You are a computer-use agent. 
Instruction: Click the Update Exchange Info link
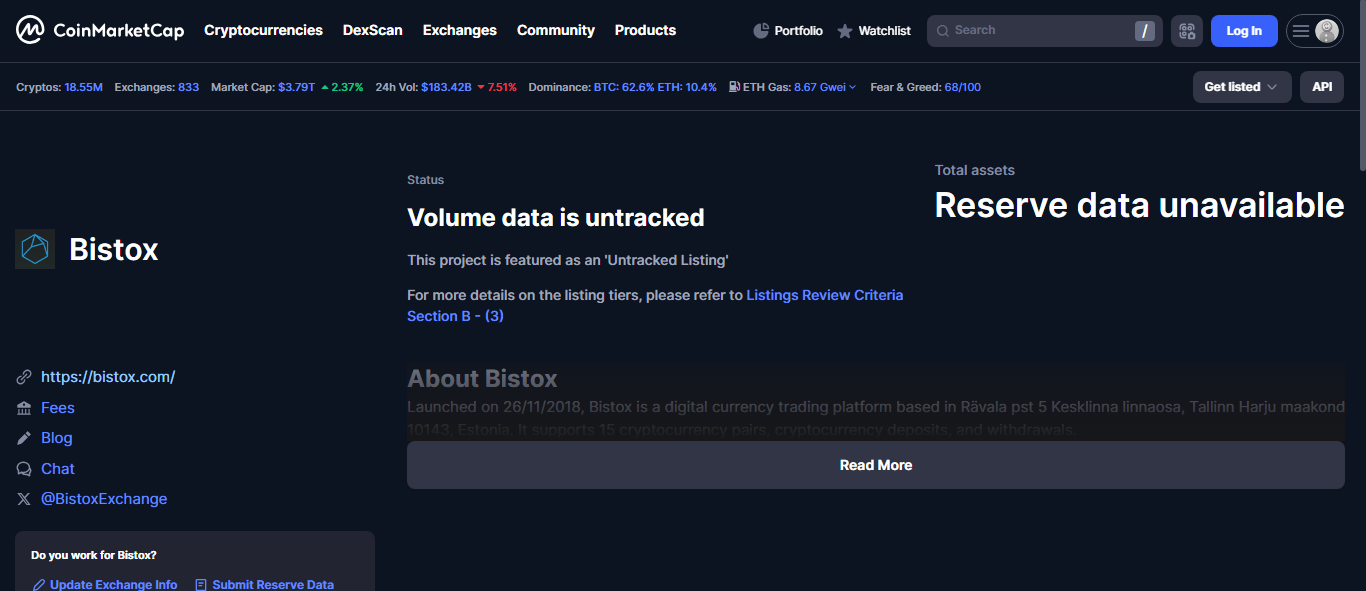(113, 585)
